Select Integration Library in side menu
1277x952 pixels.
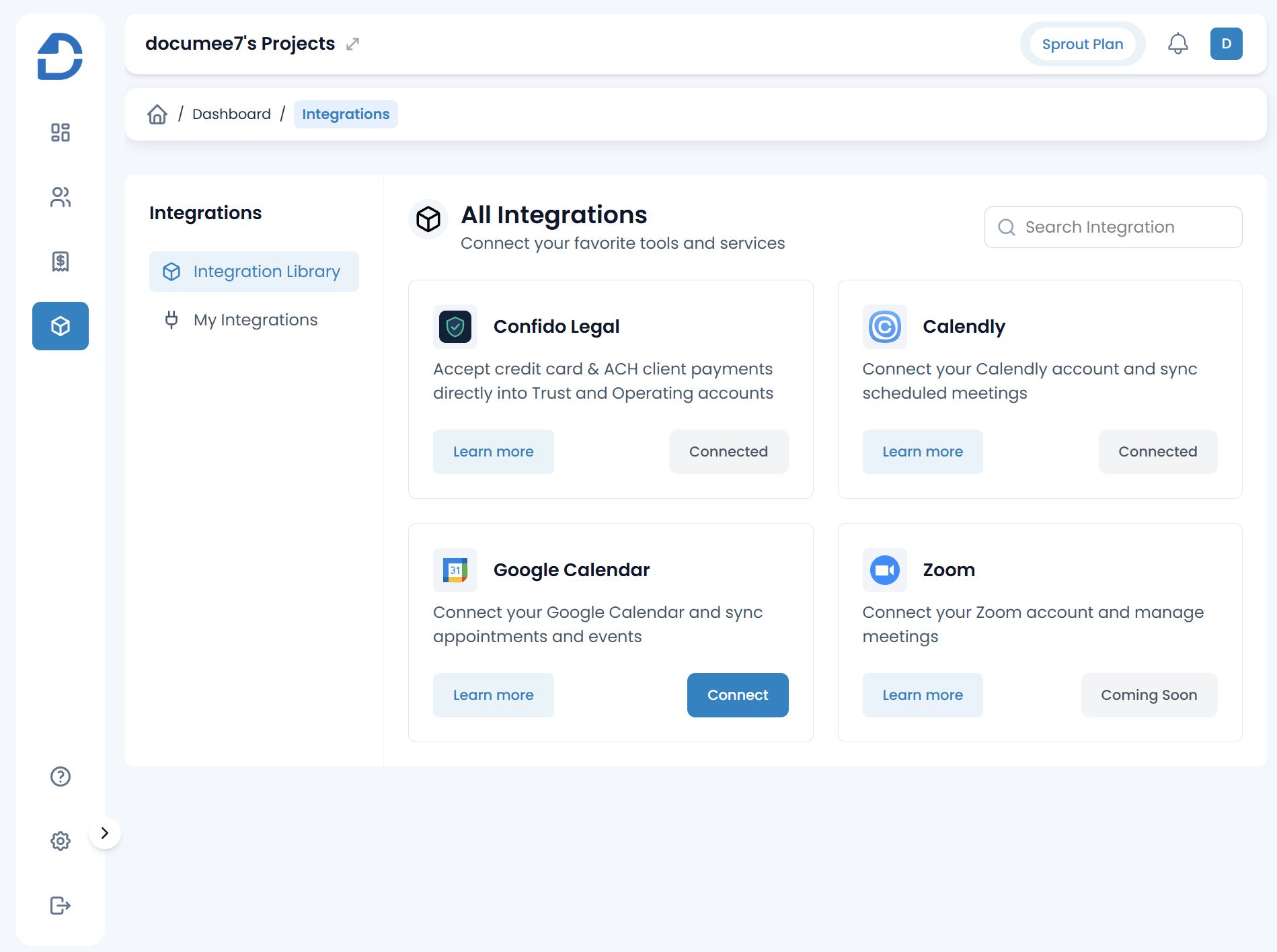tap(254, 272)
